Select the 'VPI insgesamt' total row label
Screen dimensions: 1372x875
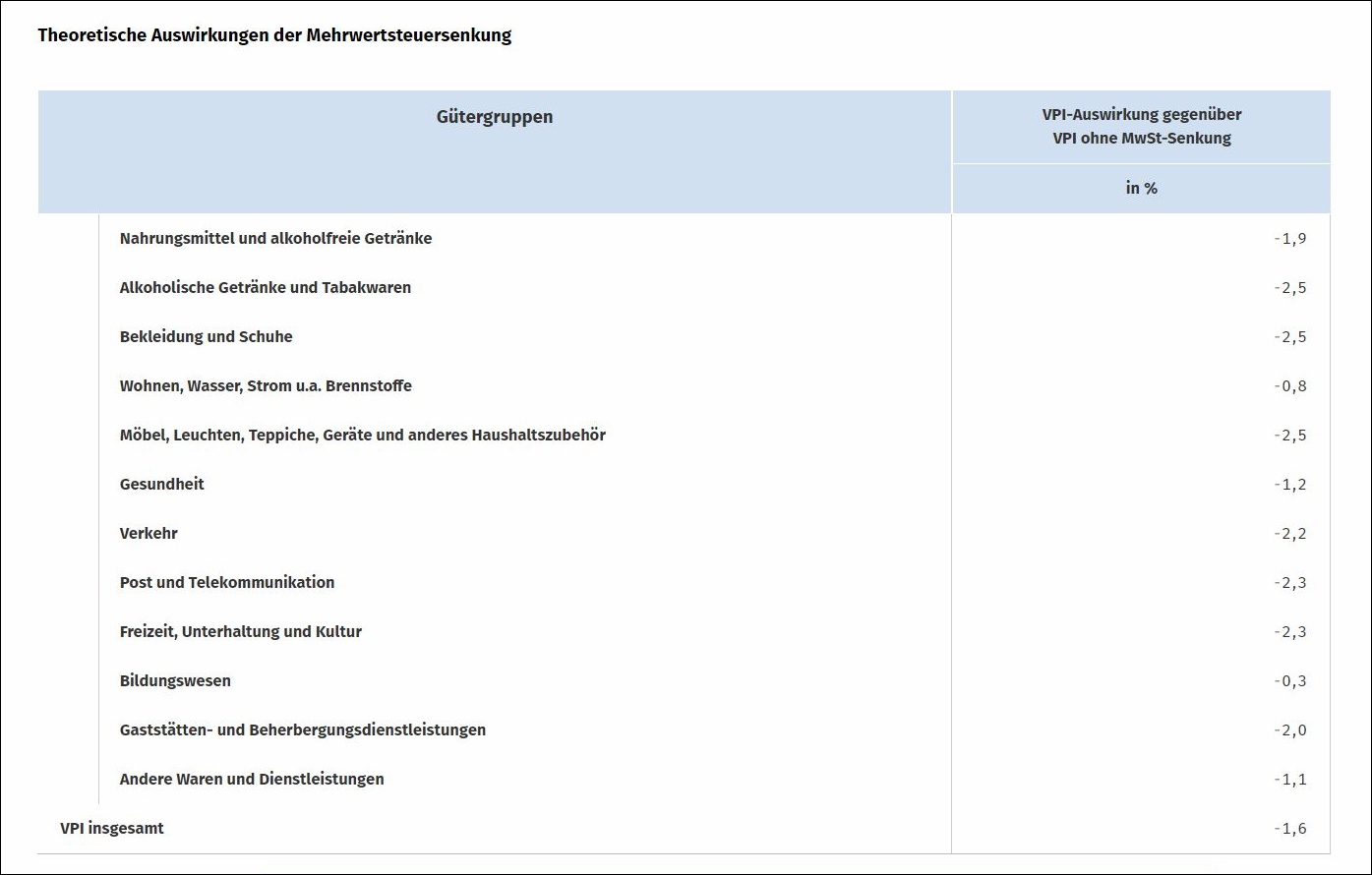[x=112, y=828]
